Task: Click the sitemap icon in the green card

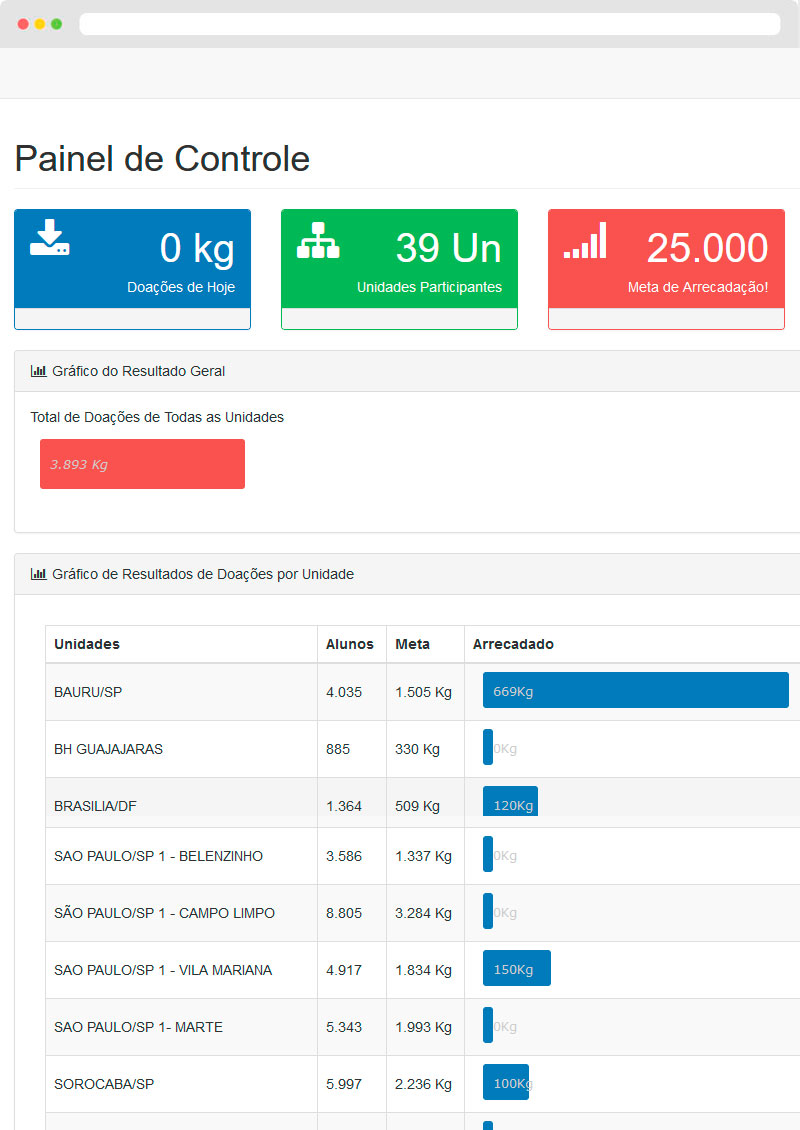Action: point(318,241)
